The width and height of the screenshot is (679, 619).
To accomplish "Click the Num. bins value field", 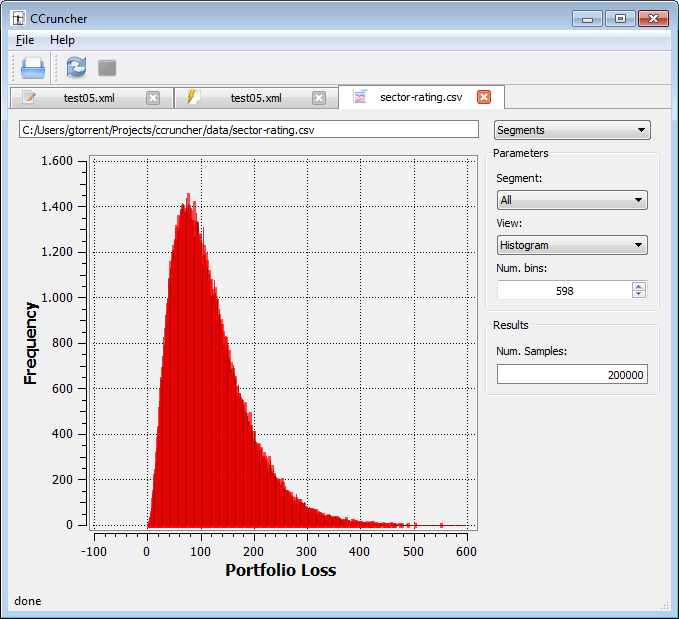I will point(563,290).
